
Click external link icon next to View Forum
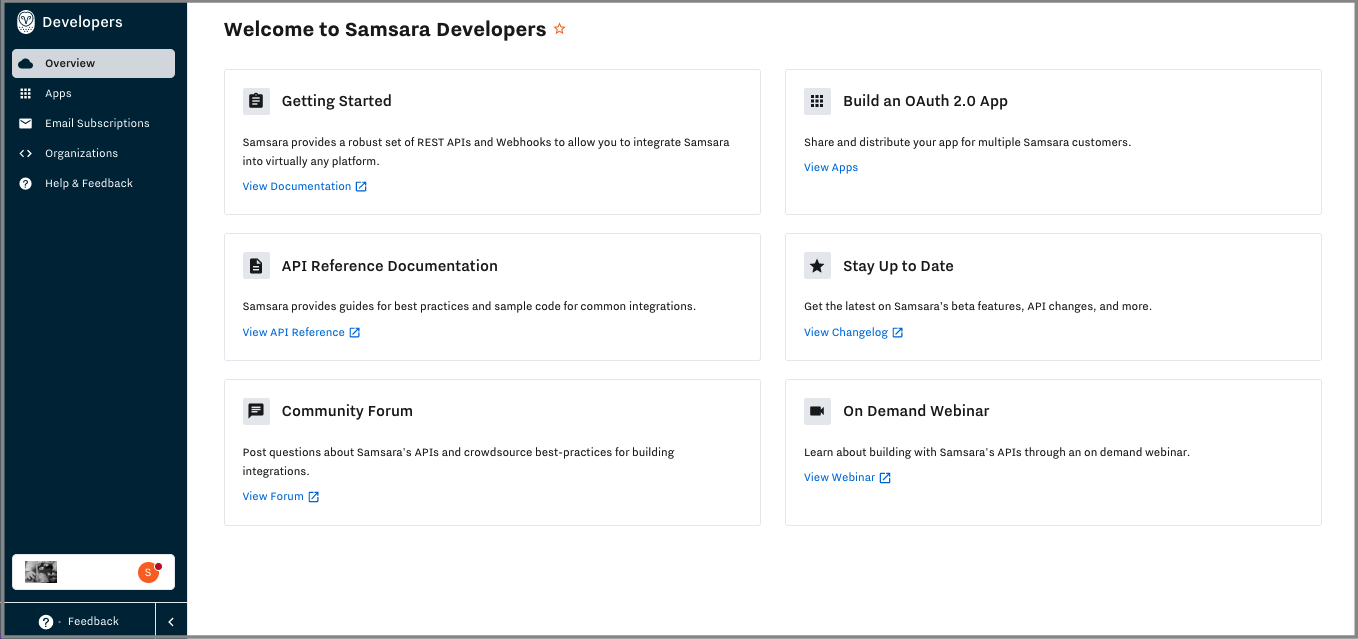point(314,497)
